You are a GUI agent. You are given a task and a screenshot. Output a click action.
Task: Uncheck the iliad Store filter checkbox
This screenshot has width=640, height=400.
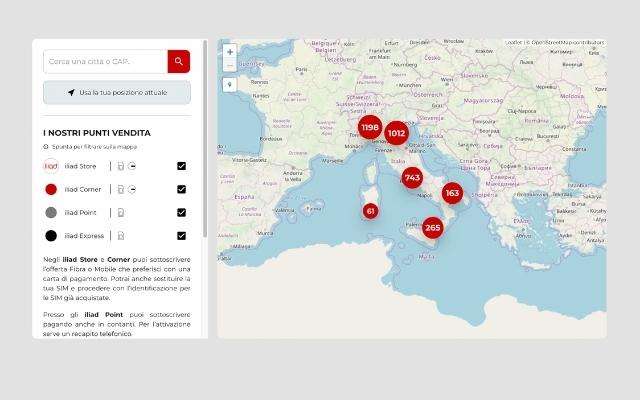pos(182,166)
